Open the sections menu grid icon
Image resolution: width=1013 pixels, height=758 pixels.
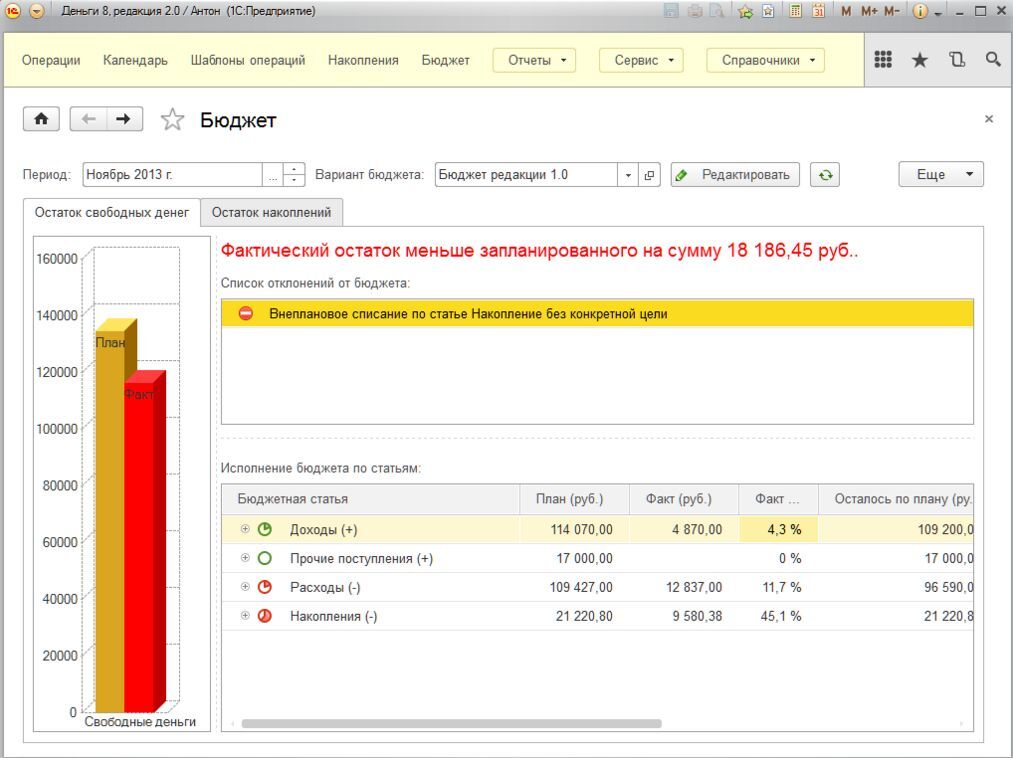883,60
